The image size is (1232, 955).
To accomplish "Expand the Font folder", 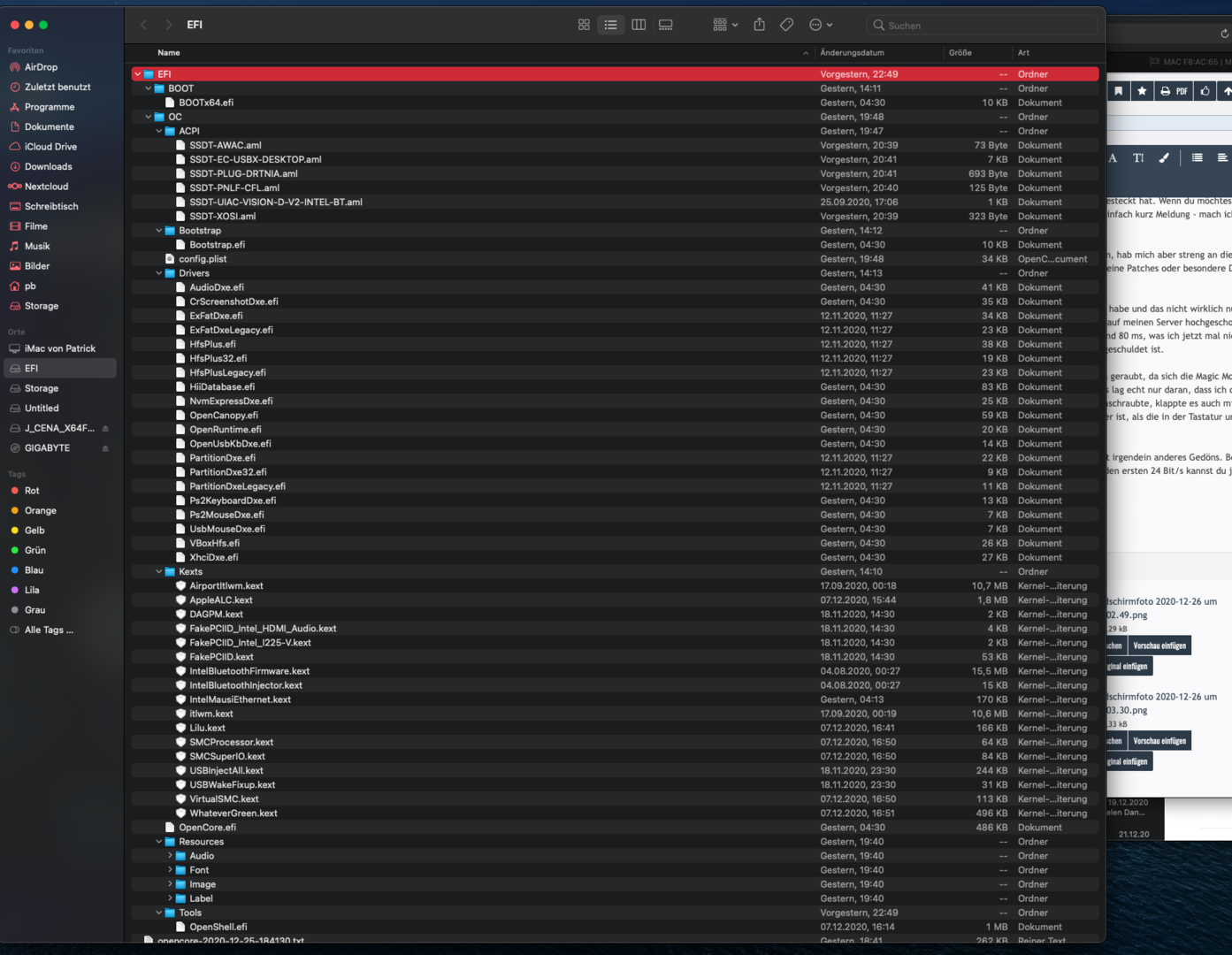I will (170, 870).
